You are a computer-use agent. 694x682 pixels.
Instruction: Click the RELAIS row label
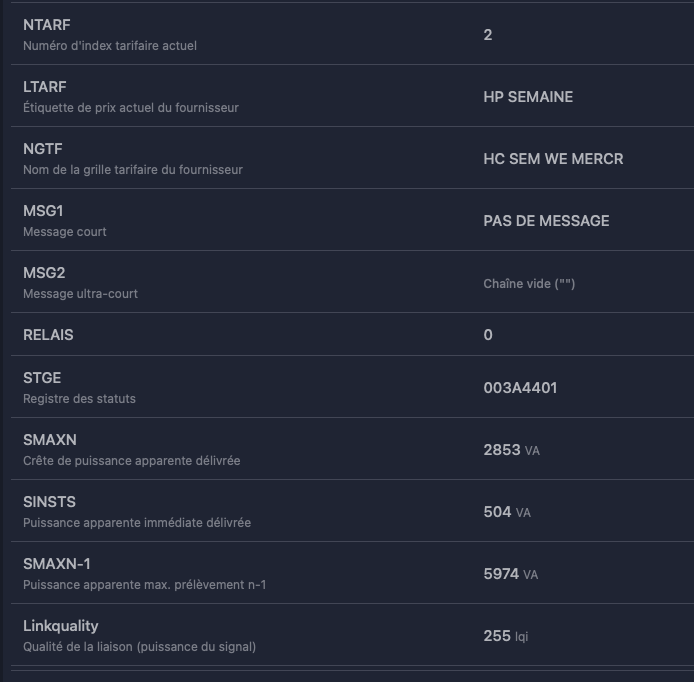pos(48,335)
